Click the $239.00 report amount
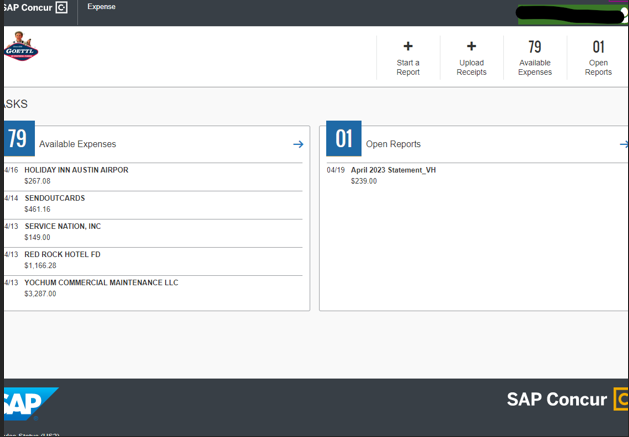This screenshot has width=629, height=437. point(364,181)
